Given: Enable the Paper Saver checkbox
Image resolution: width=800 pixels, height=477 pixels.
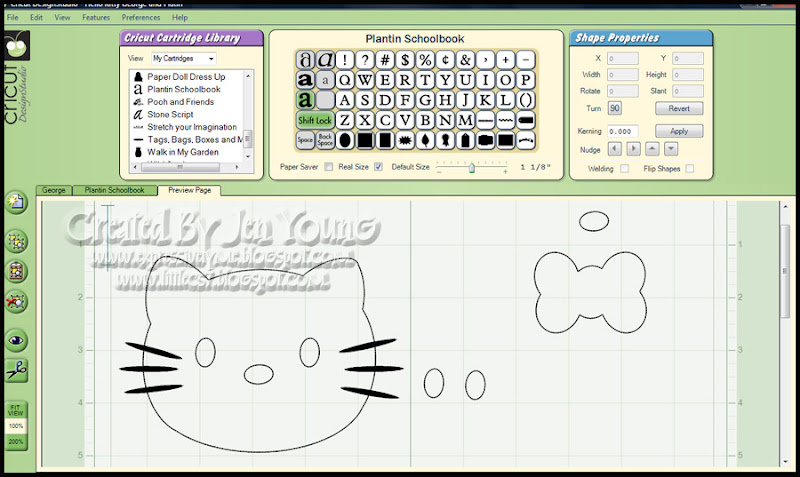Looking at the screenshot, I should point(329,167).
